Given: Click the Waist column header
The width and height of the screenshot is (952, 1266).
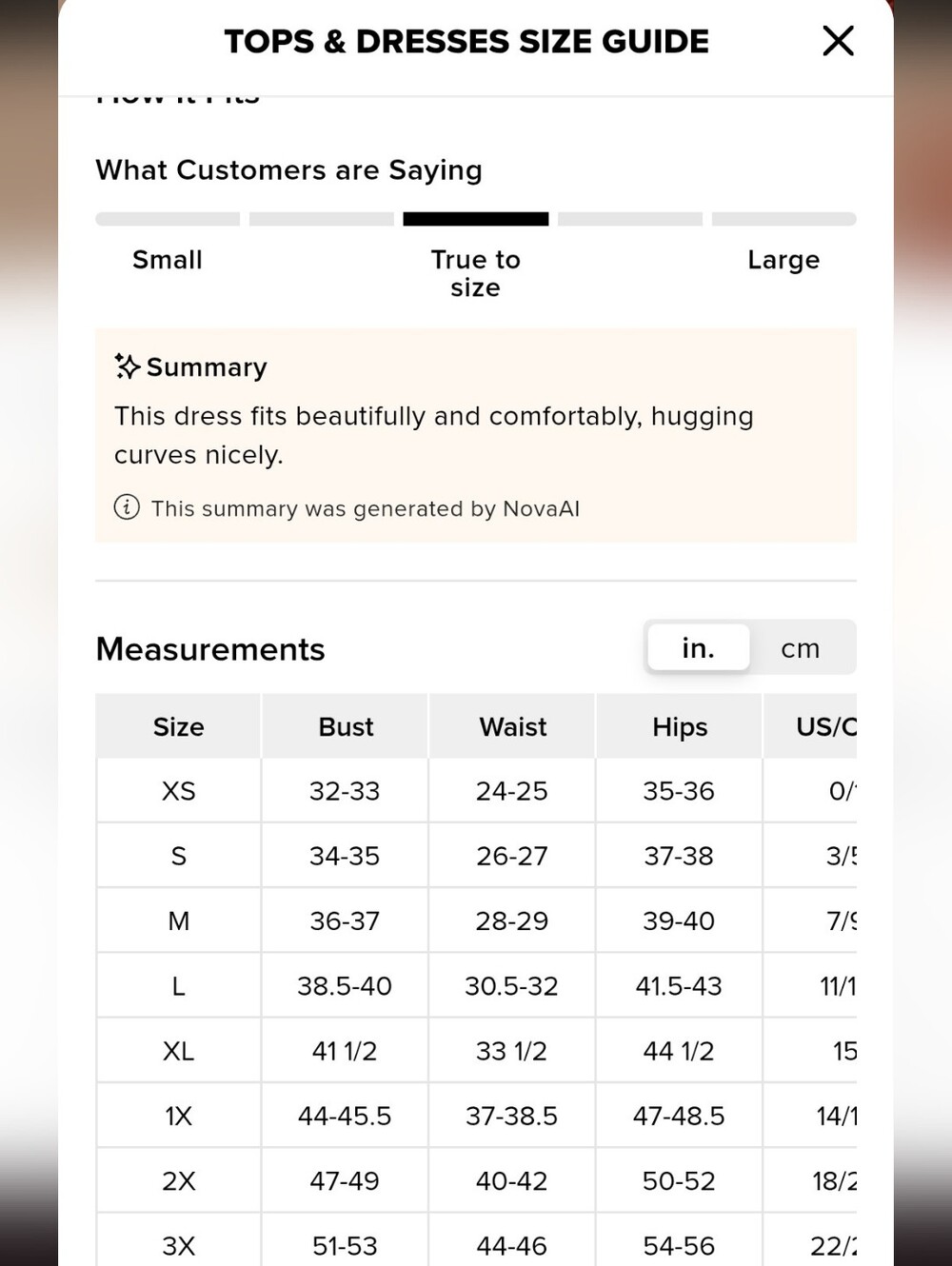Looking at the screenshot, I should tap(512, 726).
